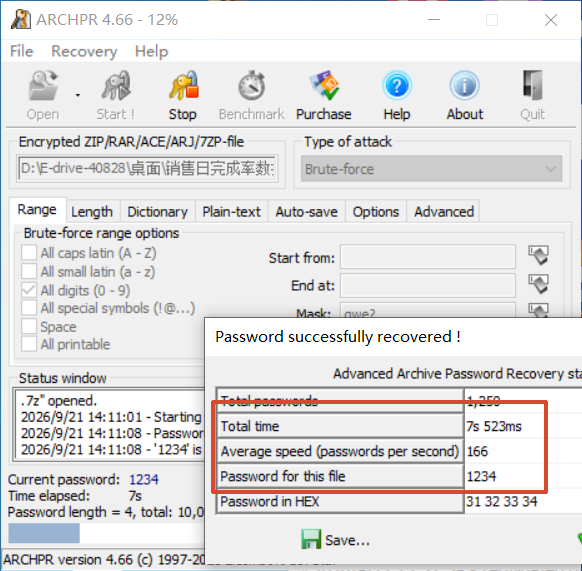Toggle All special symbols checkbox
Image resolution: width=582 pixels, height=571 pixels.
point(29,308)
